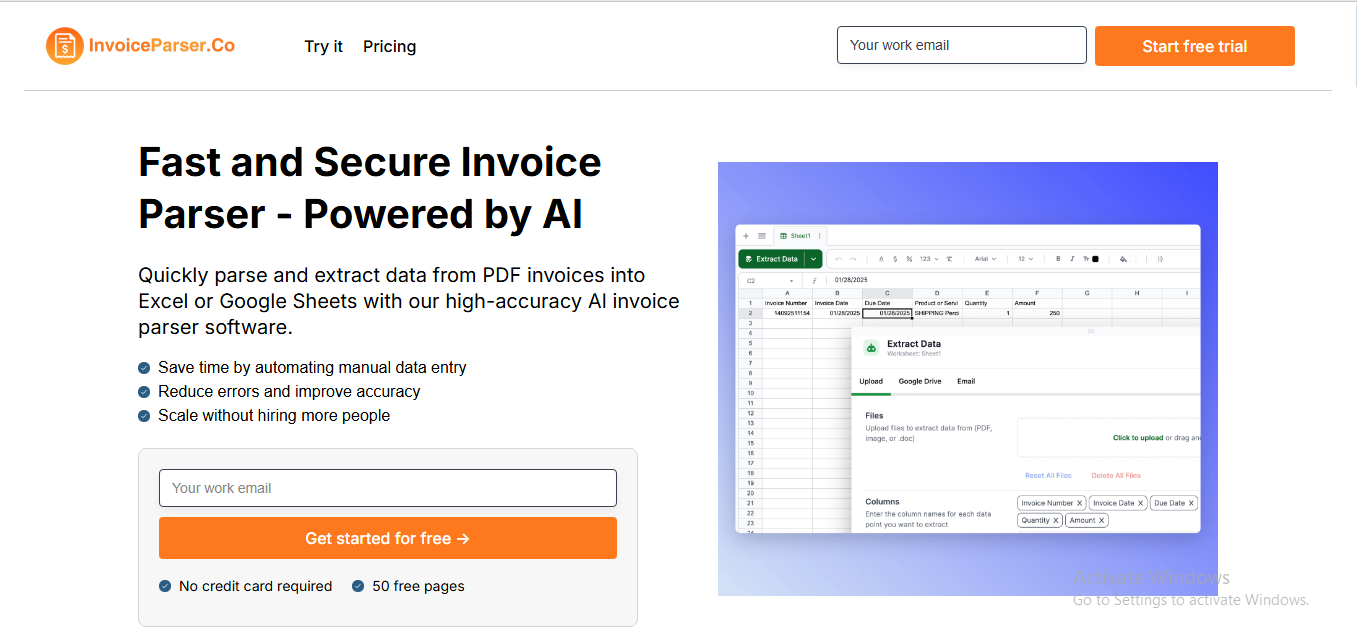Click the bold formatting icon in spreadsheet
The width and height of the screenshot is (1357, 639).
click(x=1058, y=259)
